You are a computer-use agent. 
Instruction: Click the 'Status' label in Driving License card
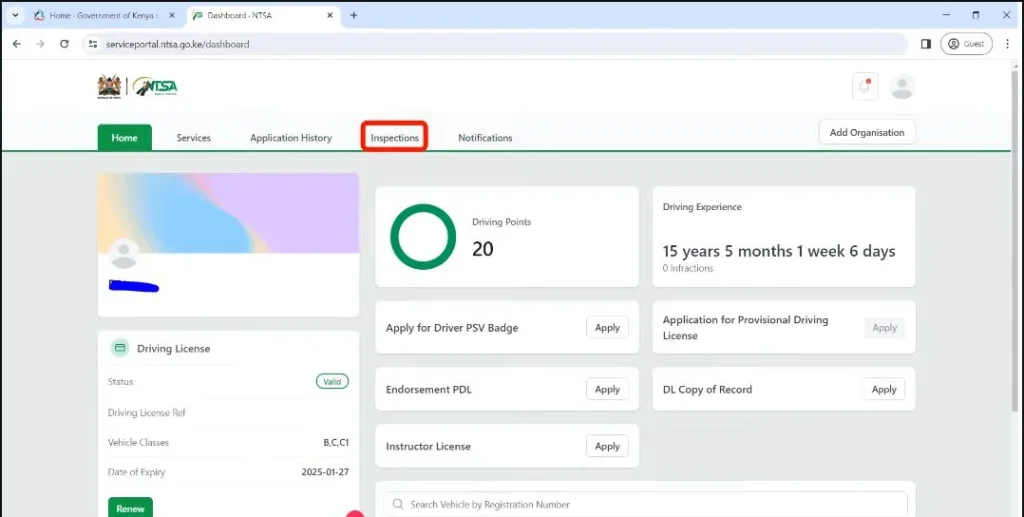(x=120, y=382)
